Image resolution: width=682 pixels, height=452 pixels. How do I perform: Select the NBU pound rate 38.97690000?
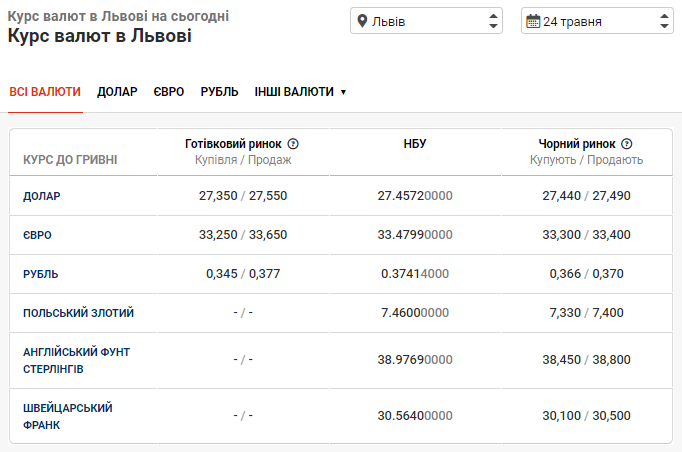[x=415, y=359]
